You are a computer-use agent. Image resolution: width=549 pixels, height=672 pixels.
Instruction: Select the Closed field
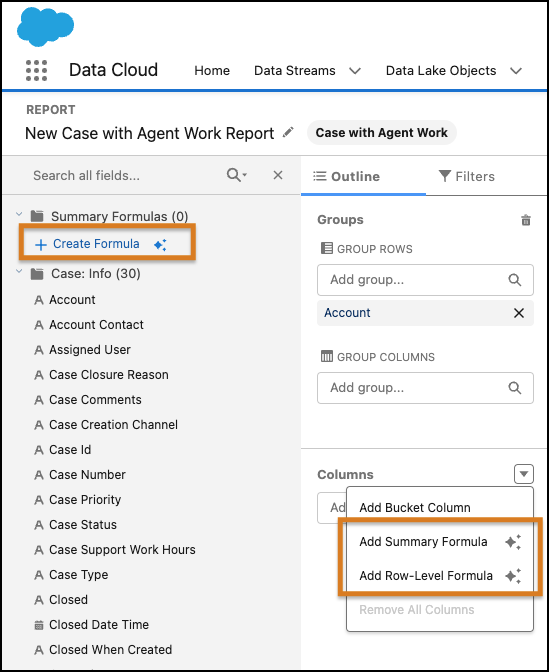[69, 600]
